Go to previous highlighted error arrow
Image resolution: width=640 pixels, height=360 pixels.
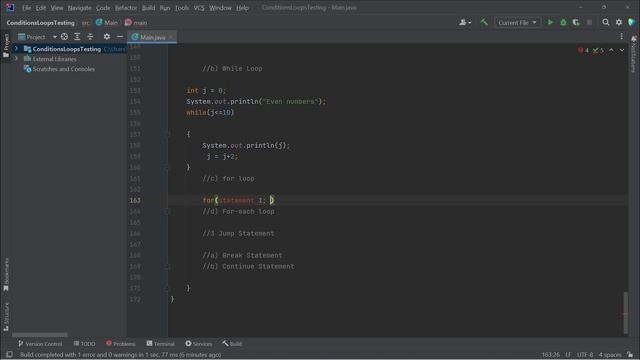click(x=611, y=50)
